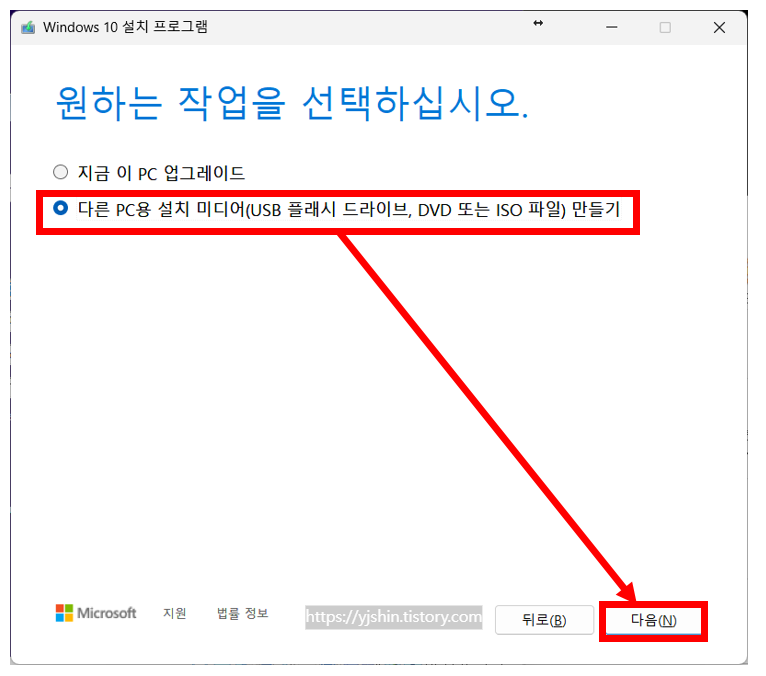Select the '지금 이 PC 업그레이드' radio button
The height and width of the screenshot is (676, 766).
(x=60, y=172)
